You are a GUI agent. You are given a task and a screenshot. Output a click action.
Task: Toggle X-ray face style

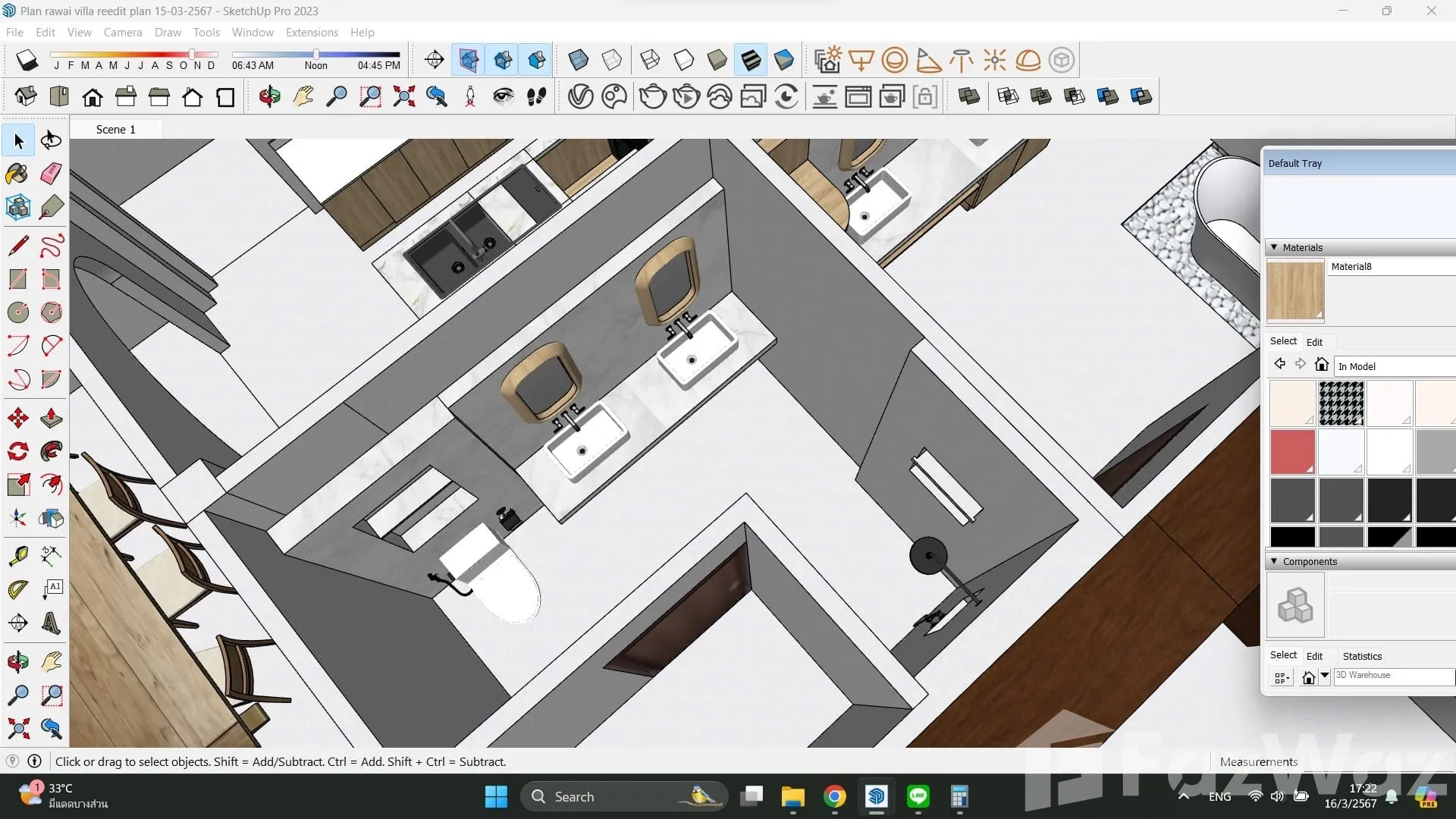click(578, 59)
